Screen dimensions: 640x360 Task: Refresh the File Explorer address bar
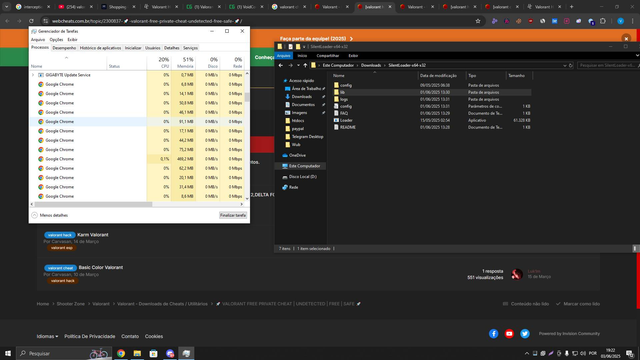[x=571, y=65]
